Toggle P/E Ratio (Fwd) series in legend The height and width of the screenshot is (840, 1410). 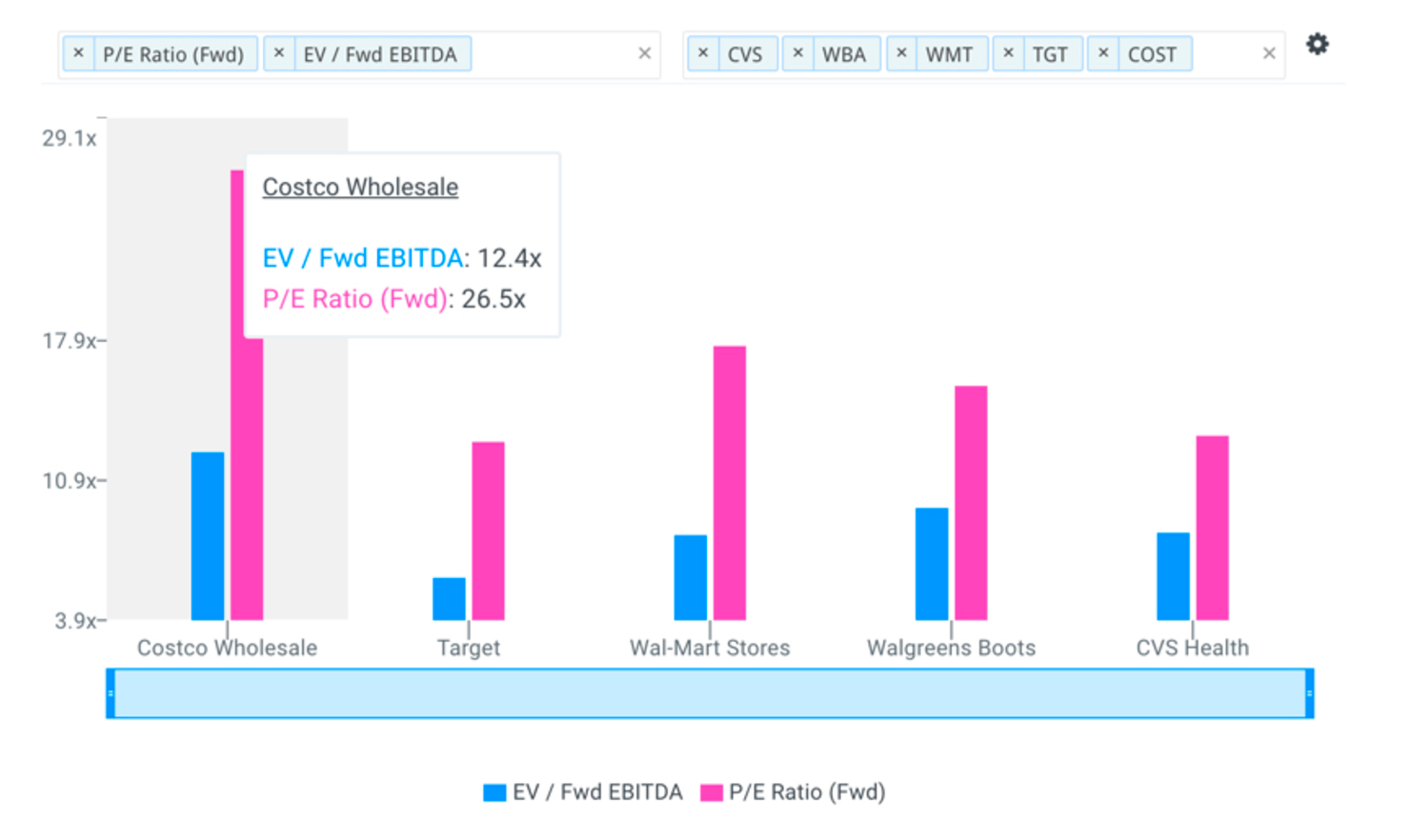pos(807,792)
